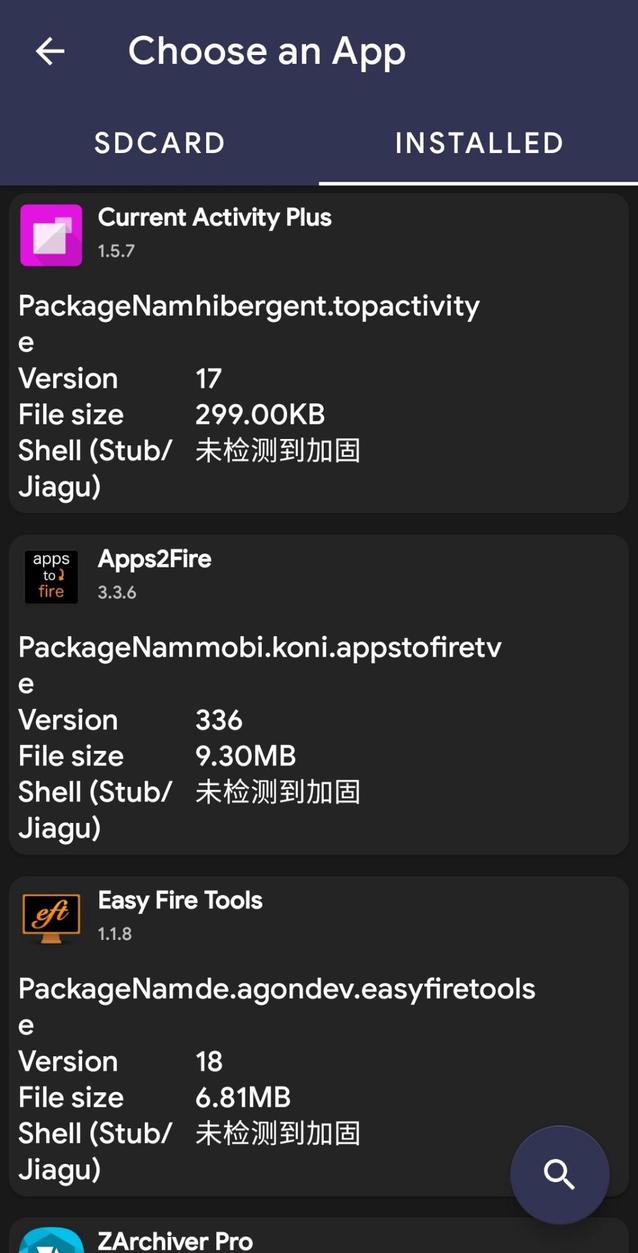Click version number 336 for Apps2Fire

pos(218,719)
